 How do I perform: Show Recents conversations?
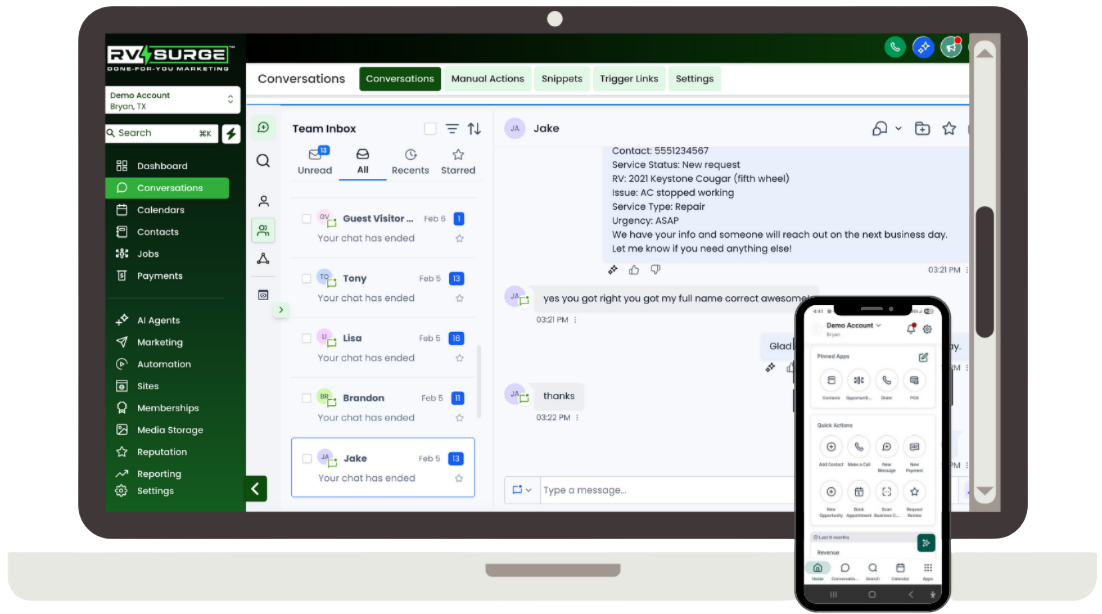(x=410, y=162)
